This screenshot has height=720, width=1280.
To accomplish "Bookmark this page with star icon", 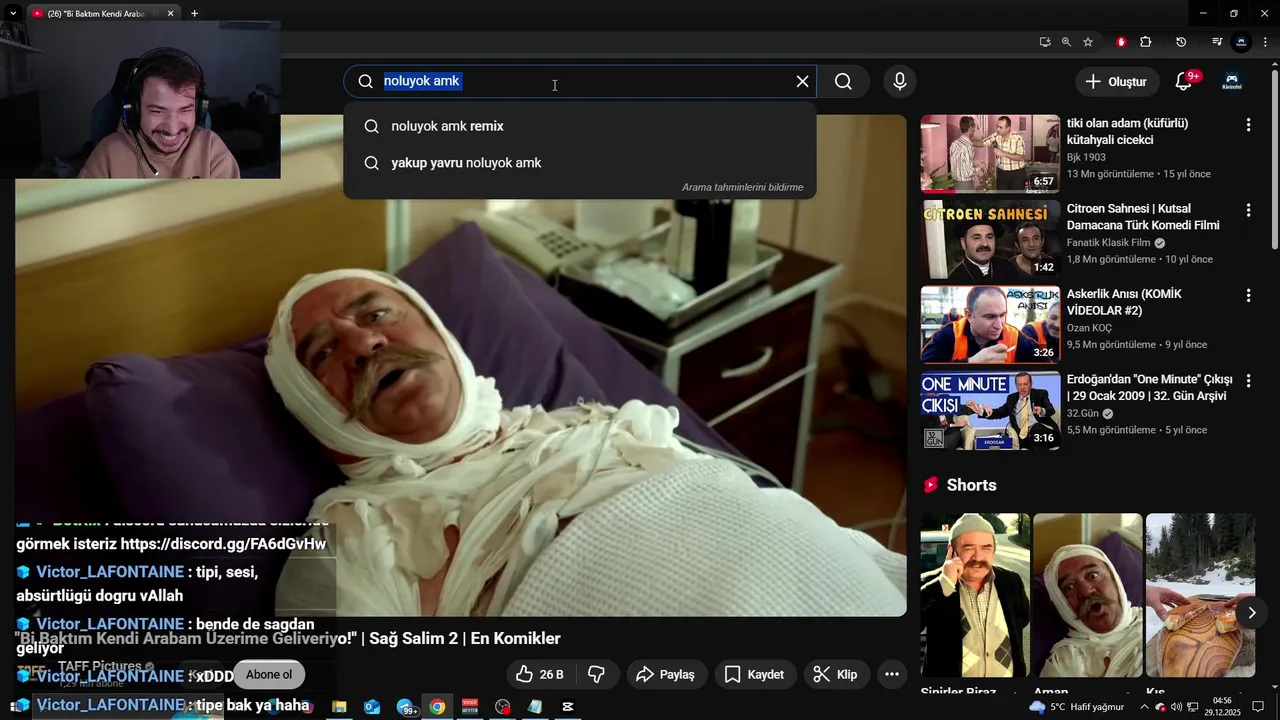I will click(x=1088, y=42).
